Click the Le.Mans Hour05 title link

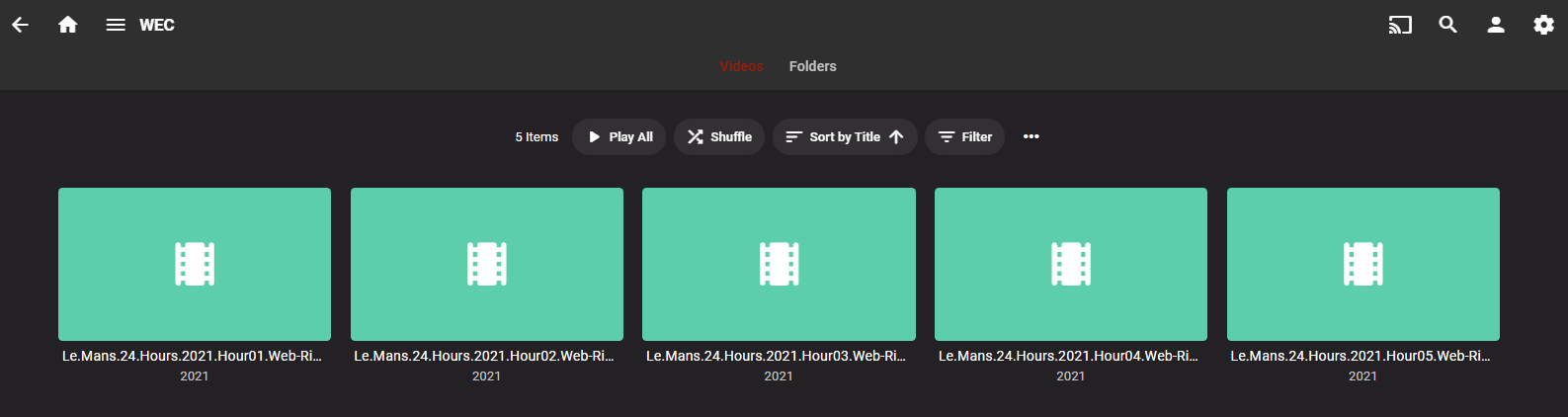coord(1361,356)
